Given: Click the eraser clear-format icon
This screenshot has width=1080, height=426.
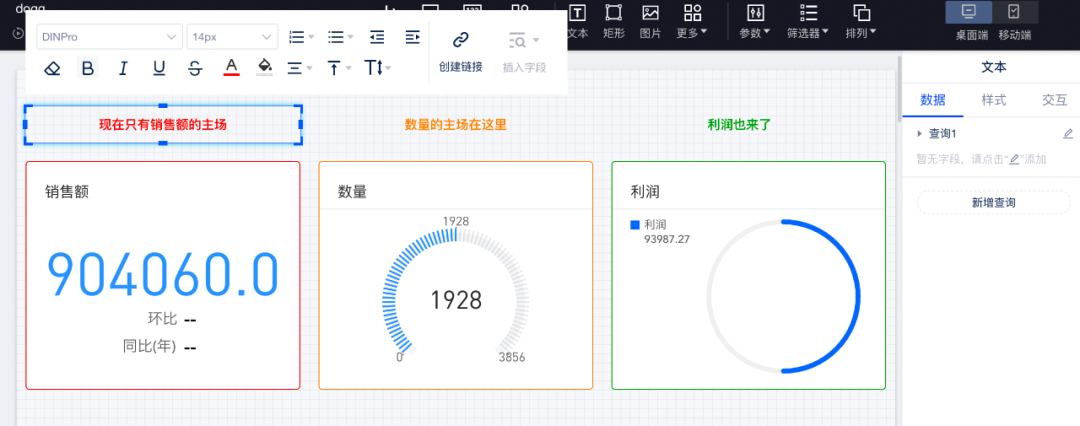Looking at the screenshot, I should [53, 68].
